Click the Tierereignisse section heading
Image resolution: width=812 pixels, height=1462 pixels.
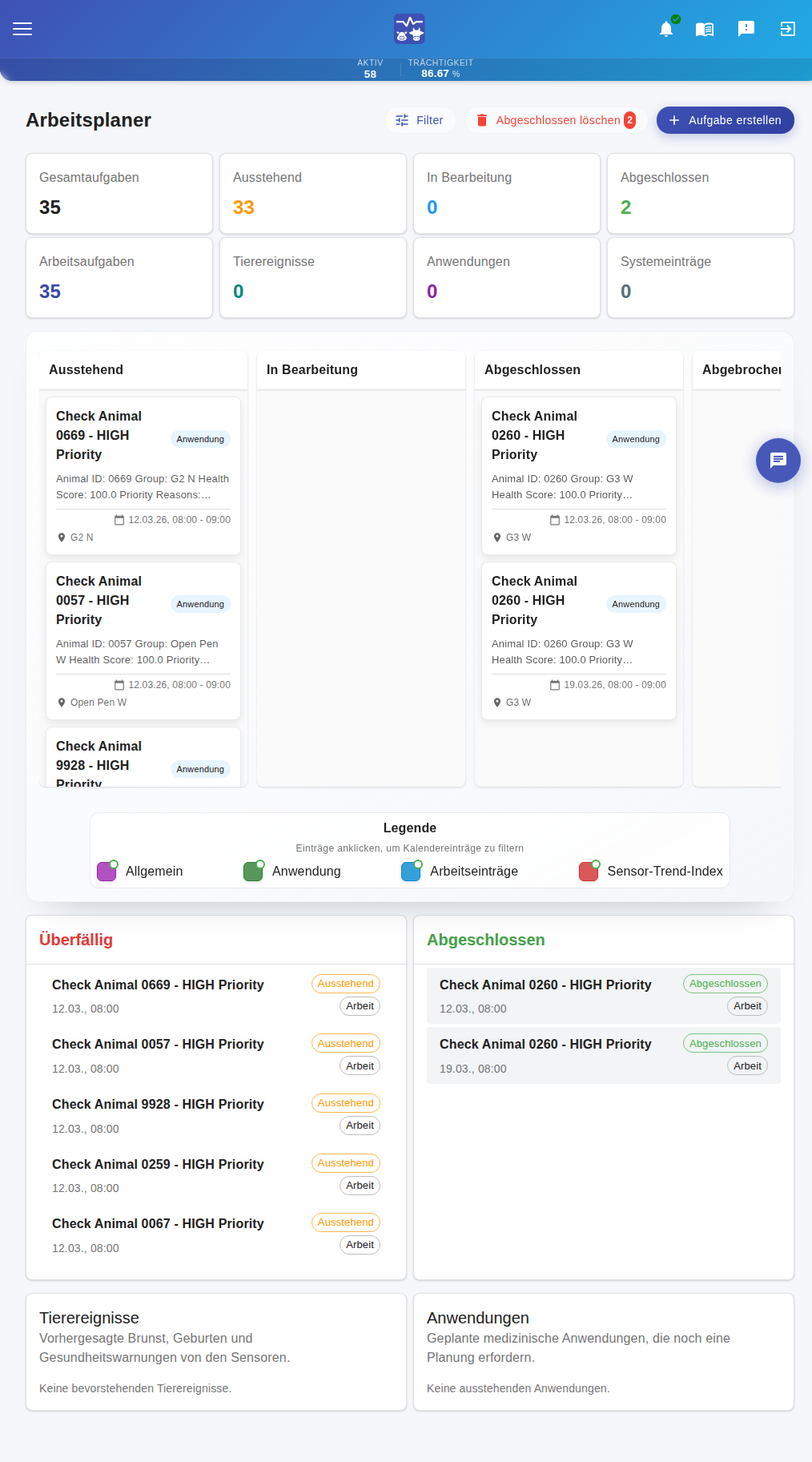tap(89, 1318)
